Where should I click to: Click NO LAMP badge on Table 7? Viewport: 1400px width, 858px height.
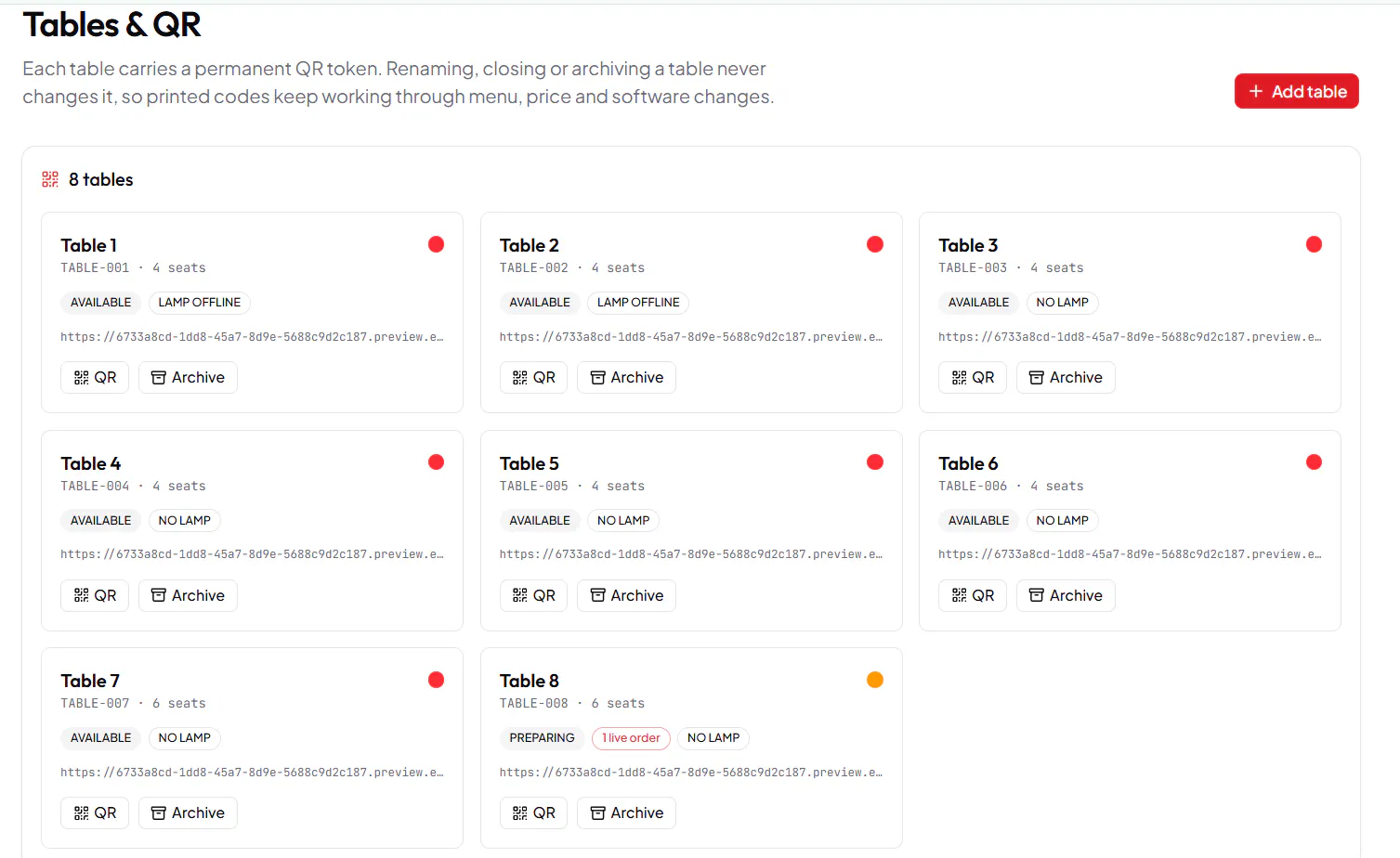(184, 738)
